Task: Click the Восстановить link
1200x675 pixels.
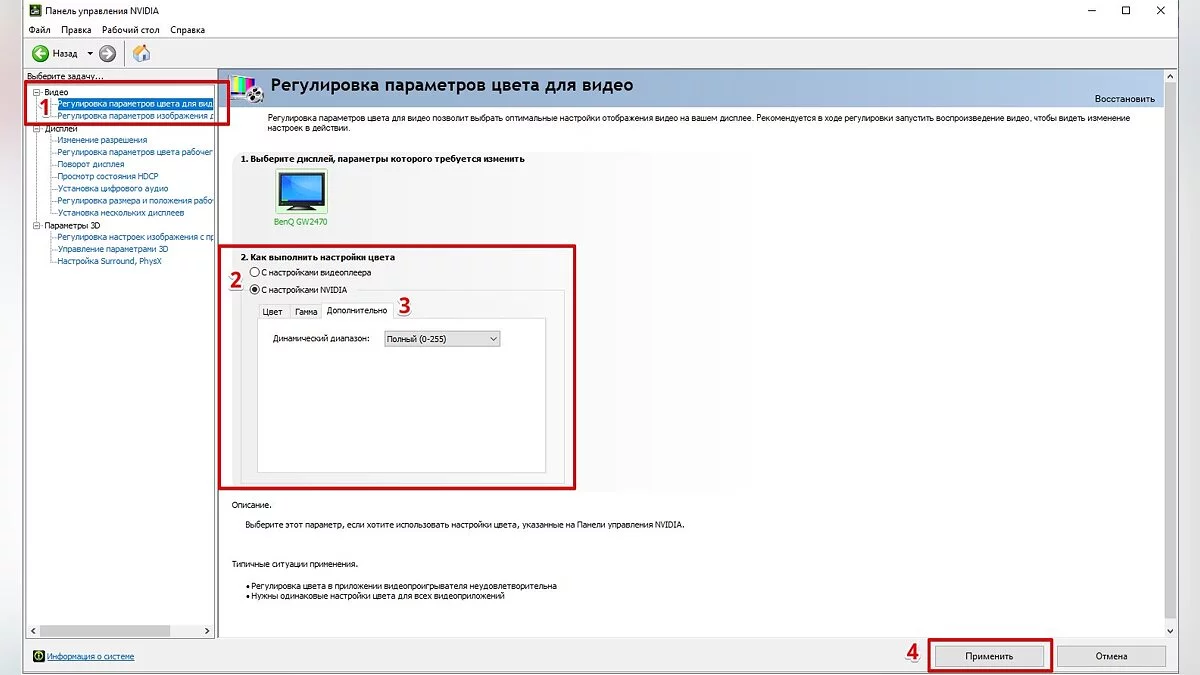Action: pos(1124,99)
